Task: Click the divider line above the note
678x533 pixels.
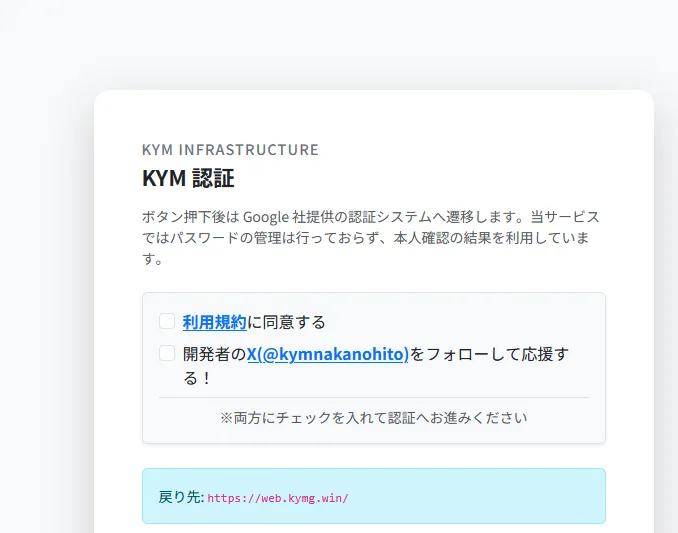Action: (373, 398)
